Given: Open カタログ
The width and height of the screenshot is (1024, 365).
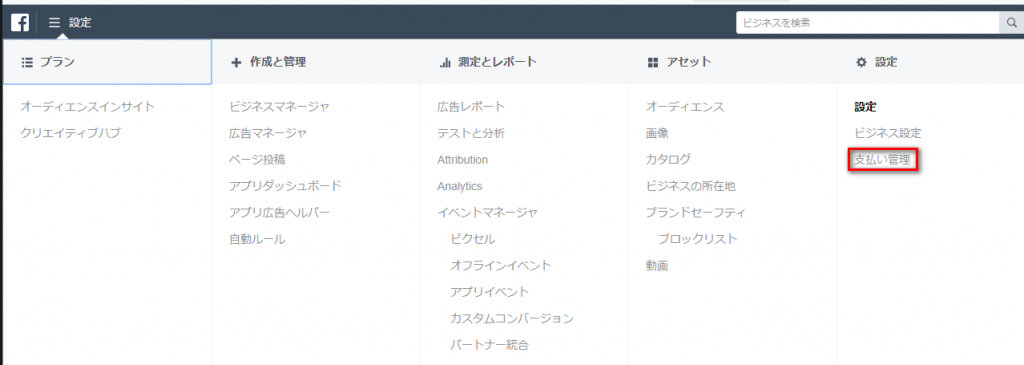Looking at the screenshot, I should pos(668,159).
